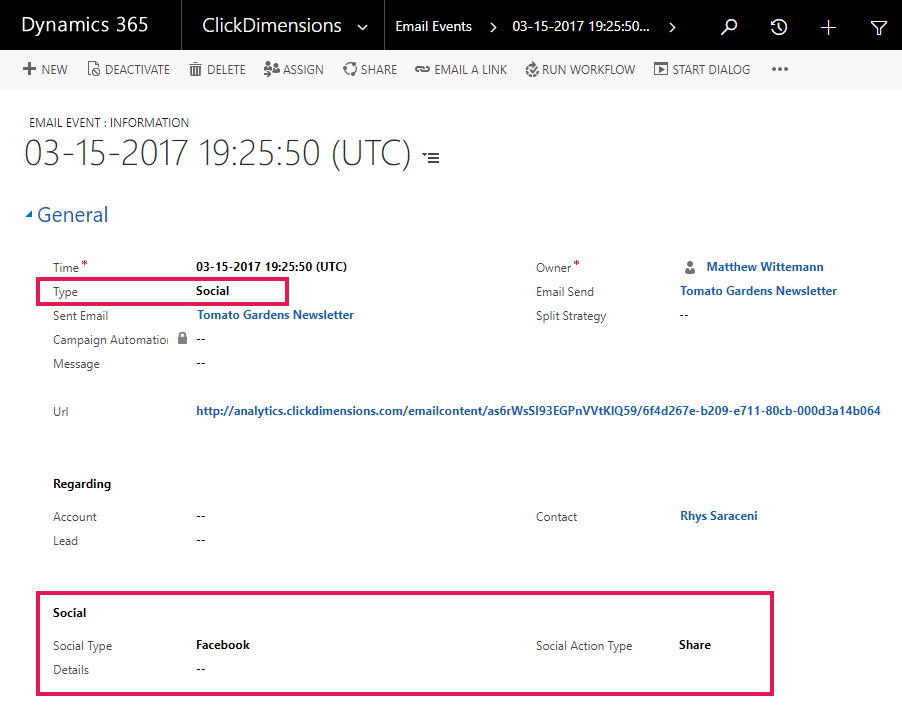Click the 'Social' section heading
Image resolution: width=902 pixels, height=706 pixels.
pos(70,613)
